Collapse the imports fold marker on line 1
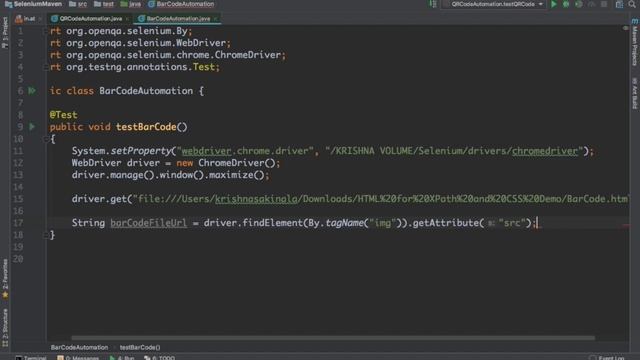The width and height of the screenshot is (640, 360). coord(46,31)
